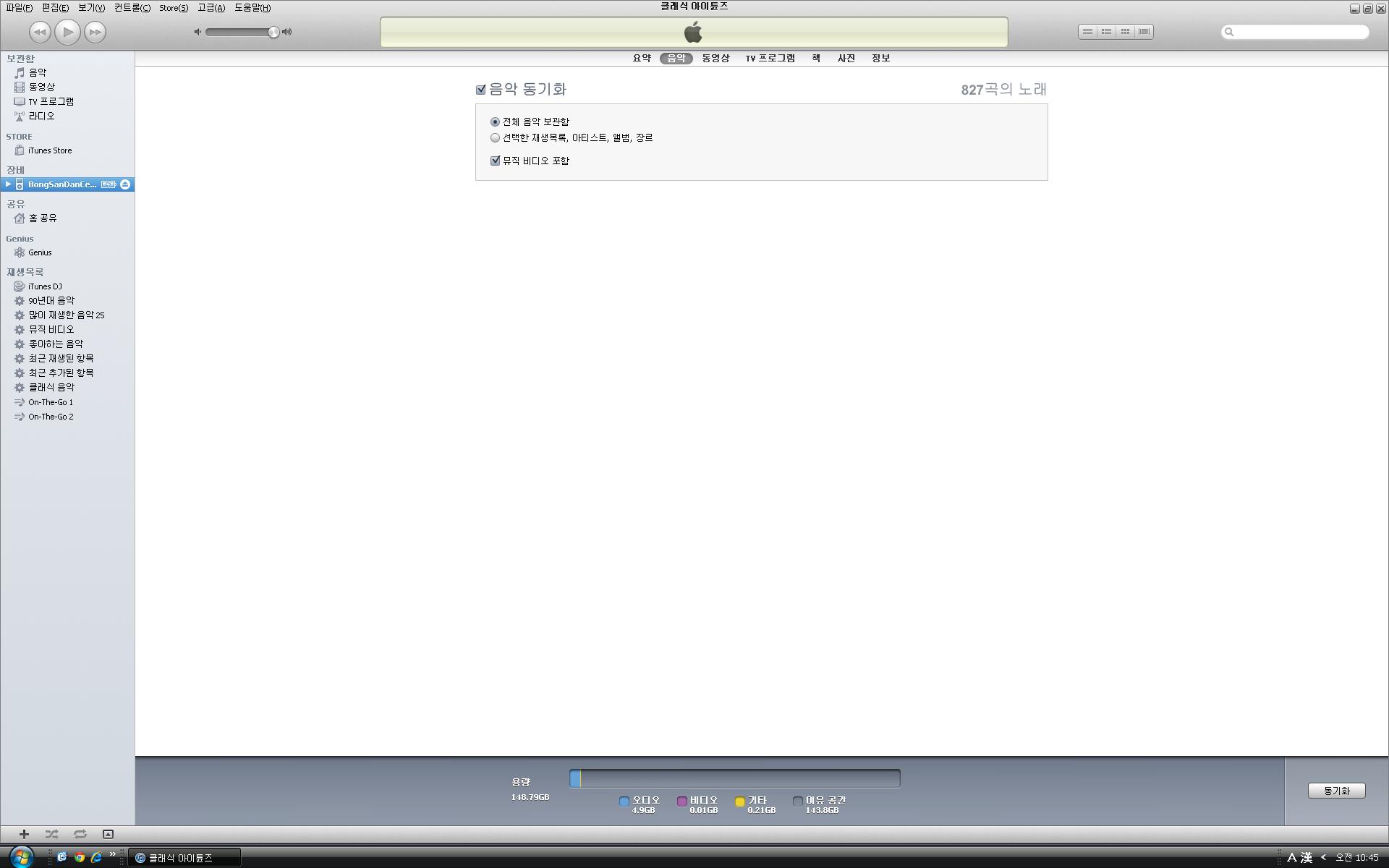The width and height of the screenshot is (1389, 868).
Task: Select the 음악 device tab
Action: (676, 58)
